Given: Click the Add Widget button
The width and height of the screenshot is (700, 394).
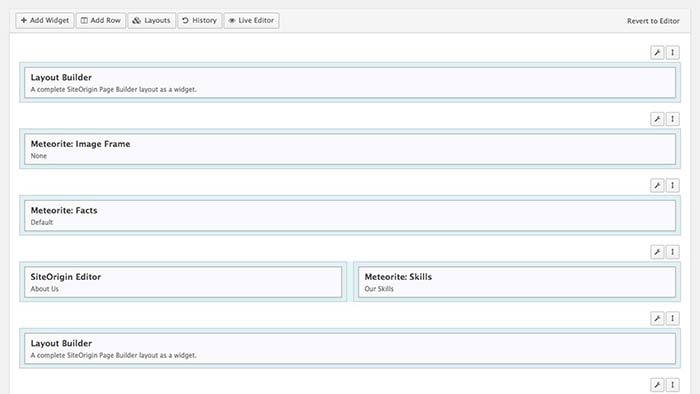Looking at the screenshot, I should (45, 21).
